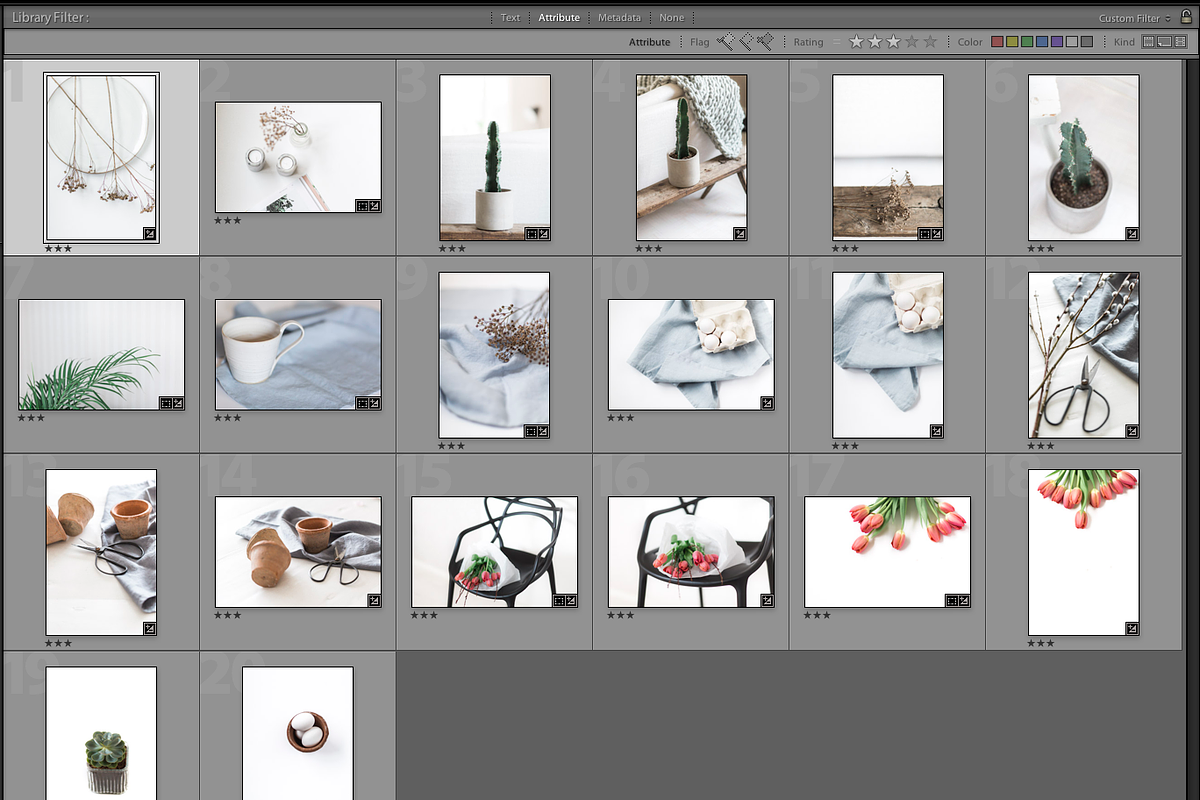
Task: Select the white mug on blue cloth thumbnail
Action: (298, 355)
